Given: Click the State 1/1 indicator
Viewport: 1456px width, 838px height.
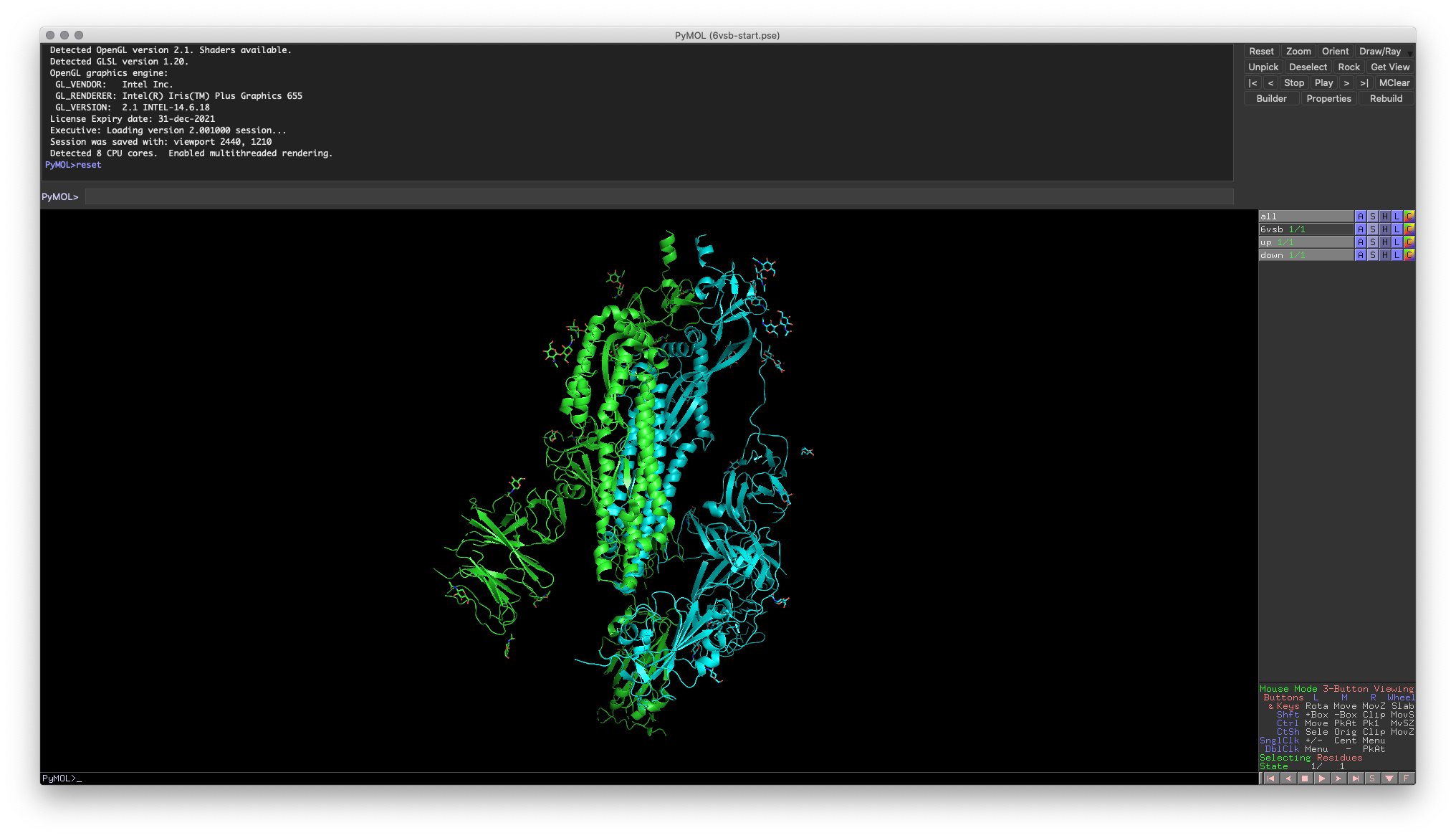Looking at the screenshot, I should [x=1302, y=766].
